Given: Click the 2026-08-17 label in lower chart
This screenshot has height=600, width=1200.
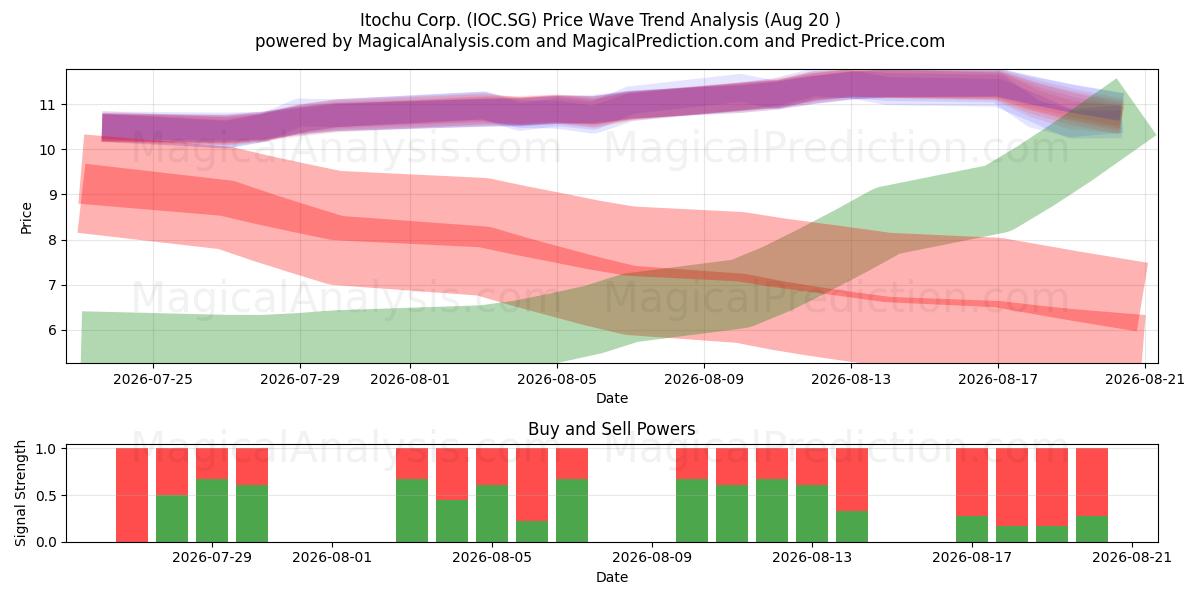Looking at the screenshot, I should (972, 558).
